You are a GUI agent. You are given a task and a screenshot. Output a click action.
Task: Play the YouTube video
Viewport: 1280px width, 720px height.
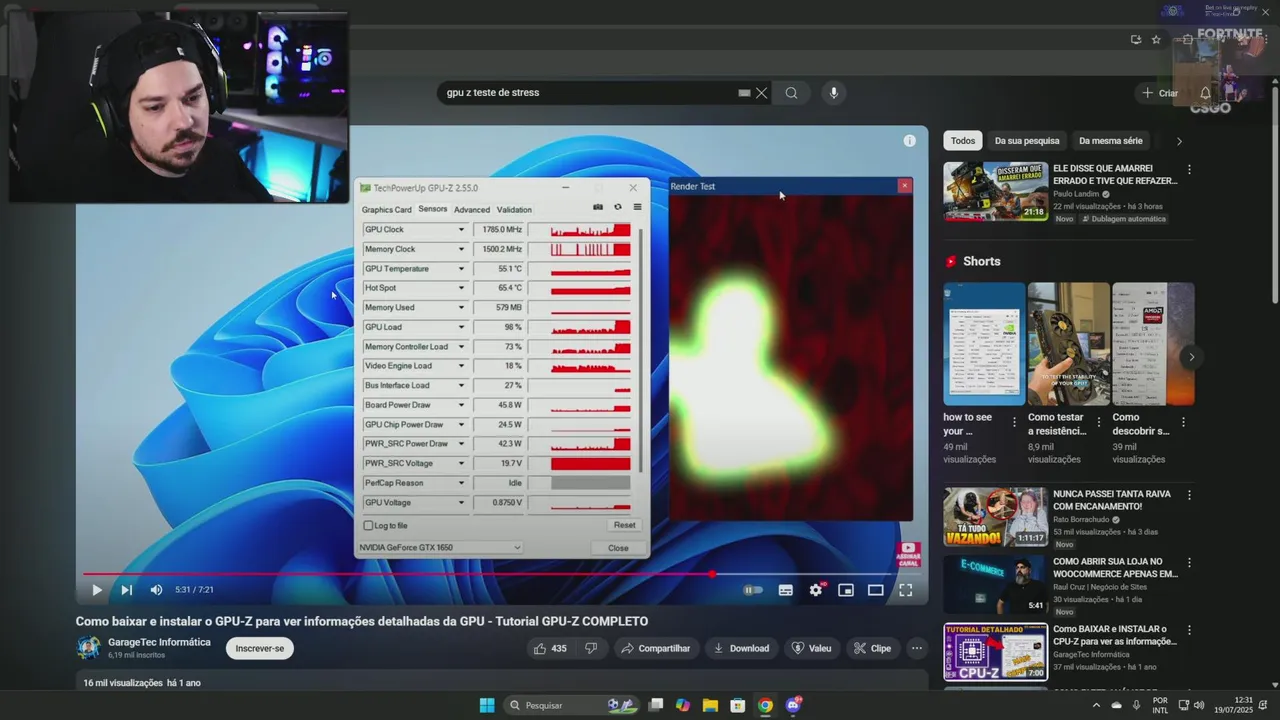(x=97, y=590)
